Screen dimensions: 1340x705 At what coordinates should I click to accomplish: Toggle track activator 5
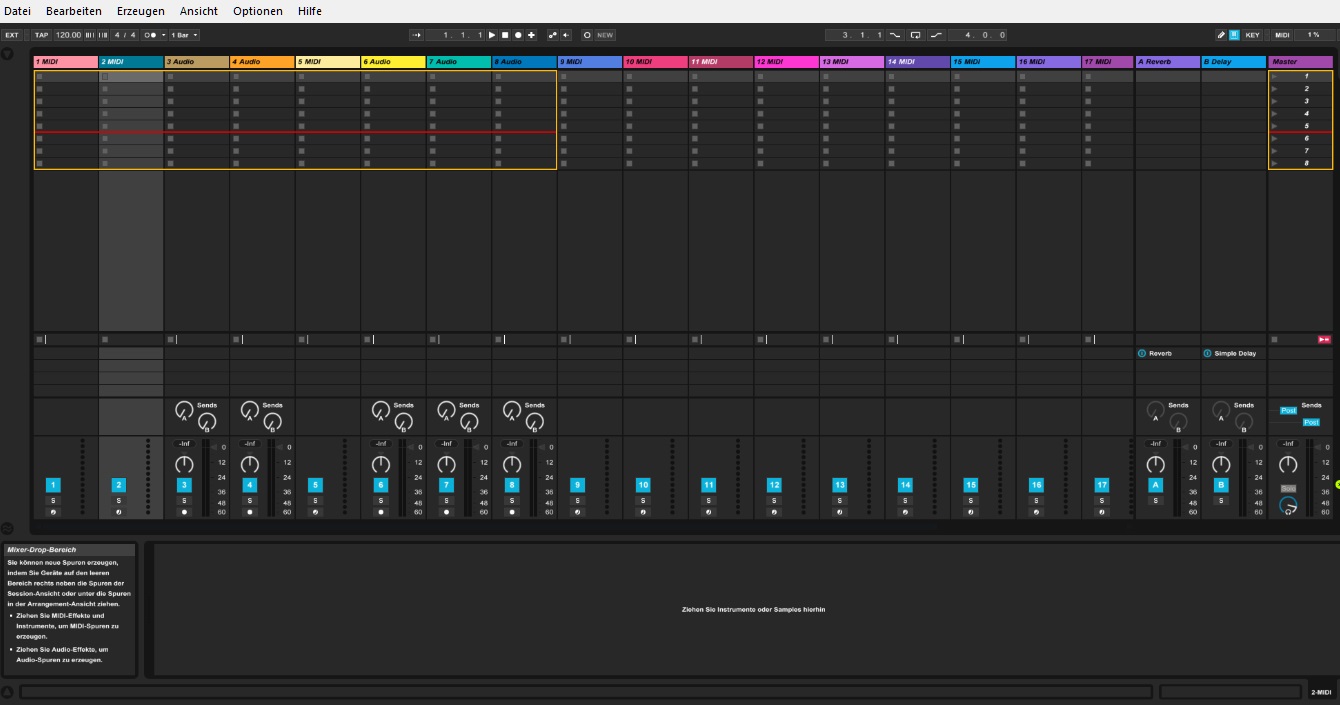(315, 485)
